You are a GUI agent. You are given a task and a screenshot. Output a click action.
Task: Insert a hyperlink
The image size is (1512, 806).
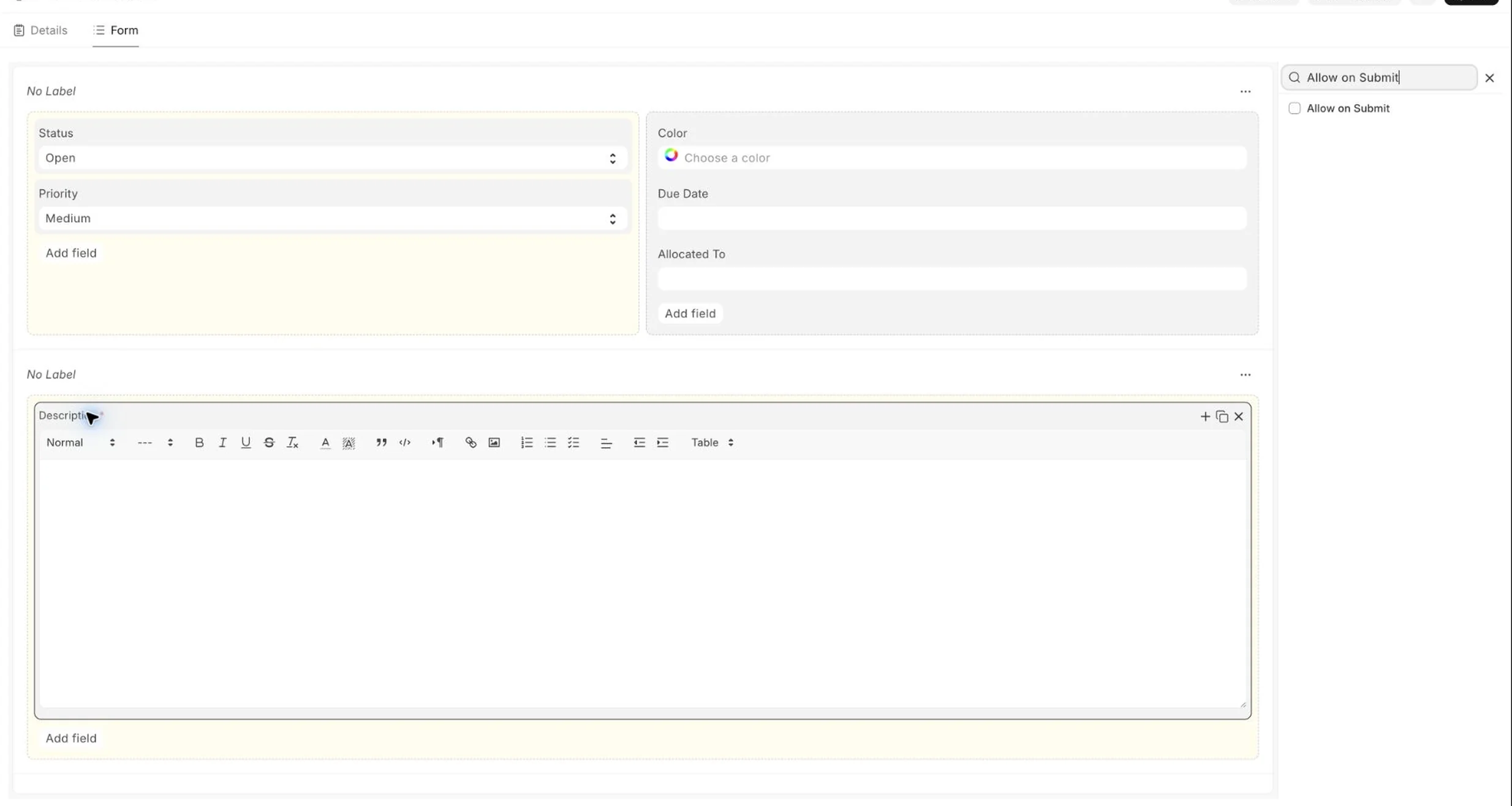click(x=471, y=442)
